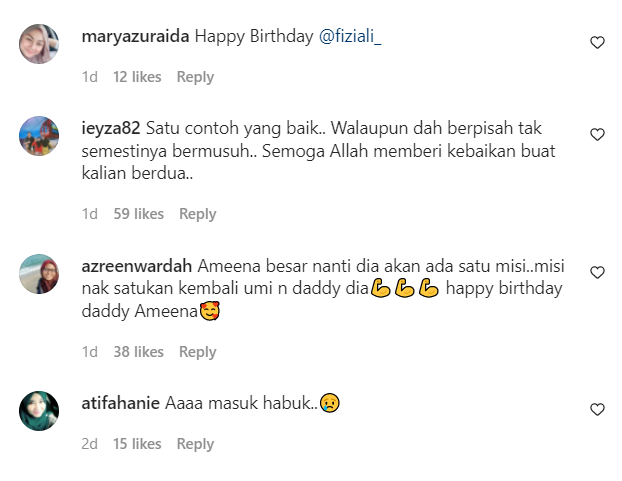The image size is (622, 481).
Task: View the 38 likes list
Action: pyautogui.click(x=138, y=352)
